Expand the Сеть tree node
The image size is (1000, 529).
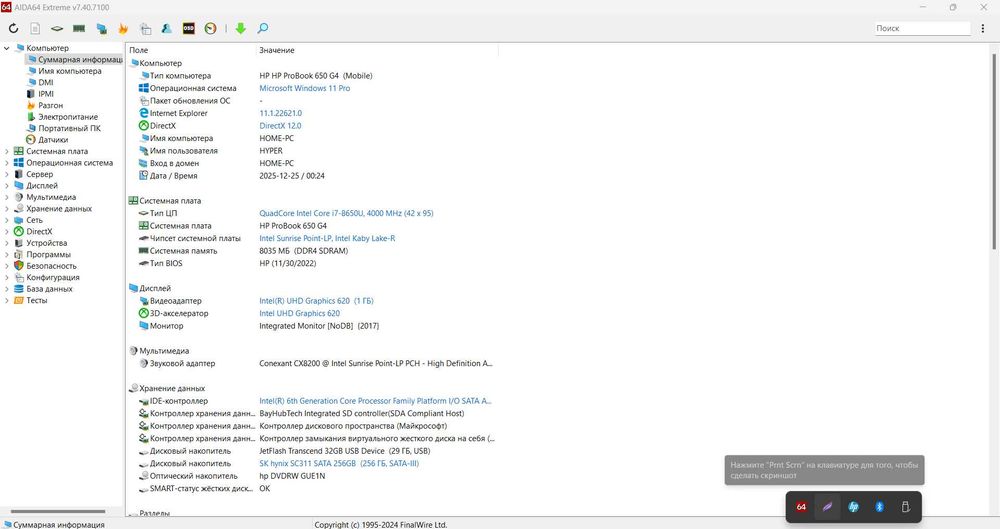click(6, 220)
